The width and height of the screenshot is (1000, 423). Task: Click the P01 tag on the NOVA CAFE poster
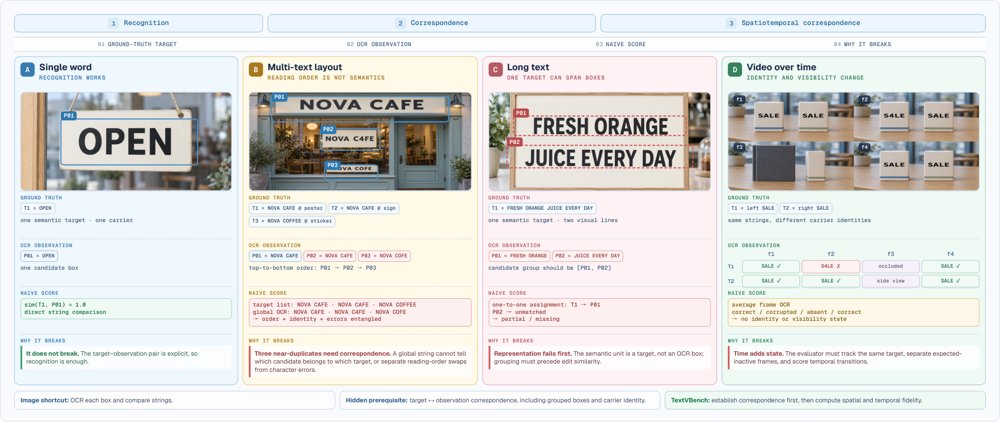coord(279,97)
